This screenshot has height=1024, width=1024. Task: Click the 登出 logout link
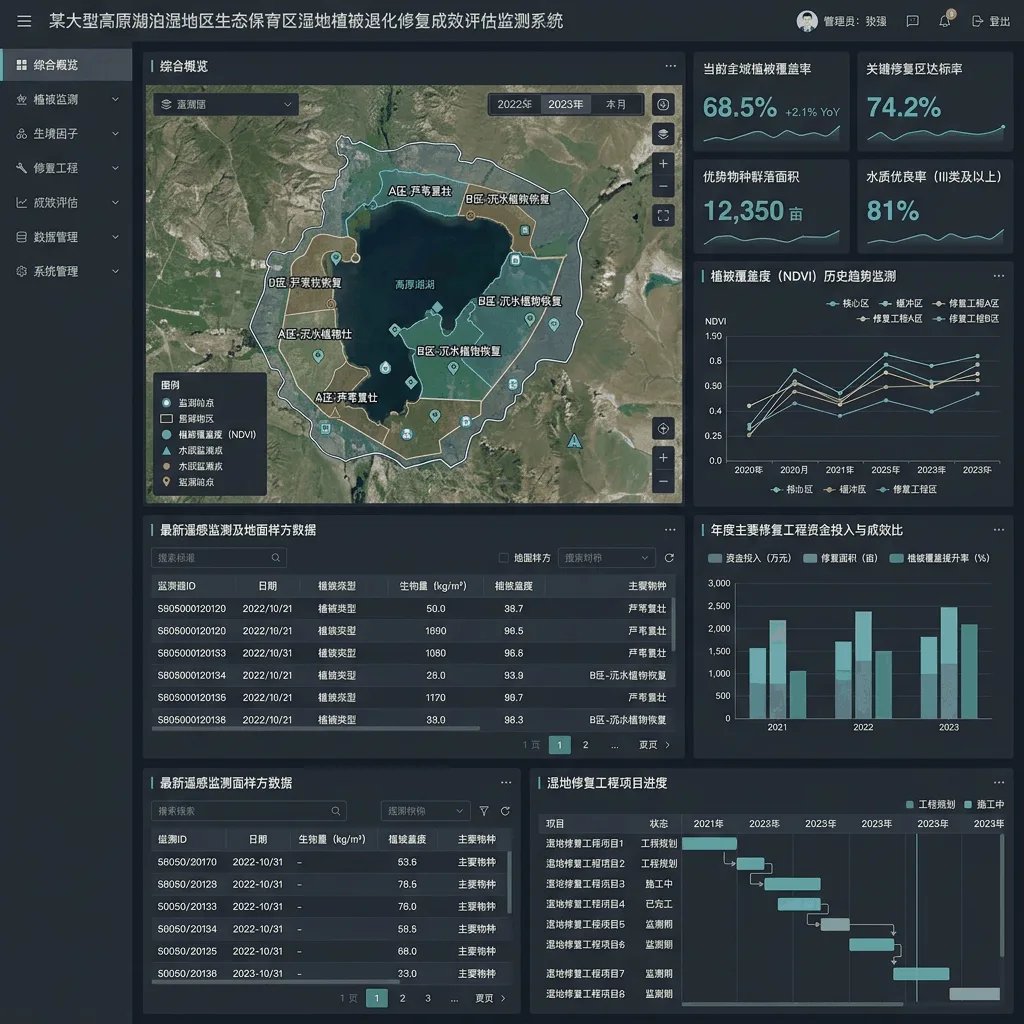(991, 21)
